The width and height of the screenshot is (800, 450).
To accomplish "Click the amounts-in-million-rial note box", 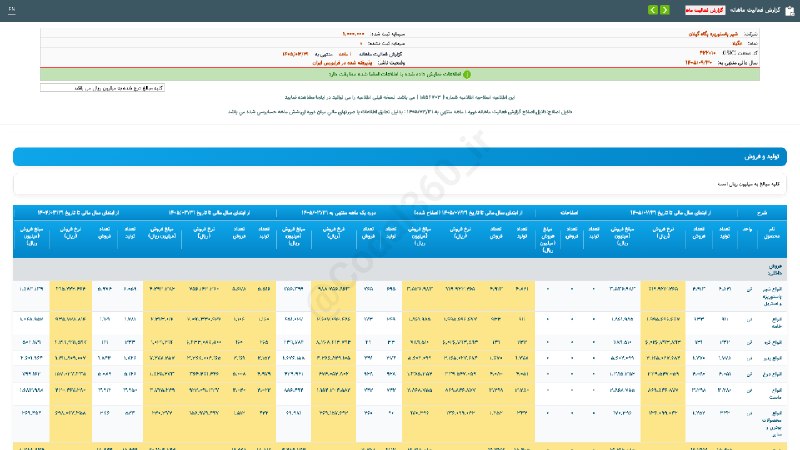I will pos(102,88).
